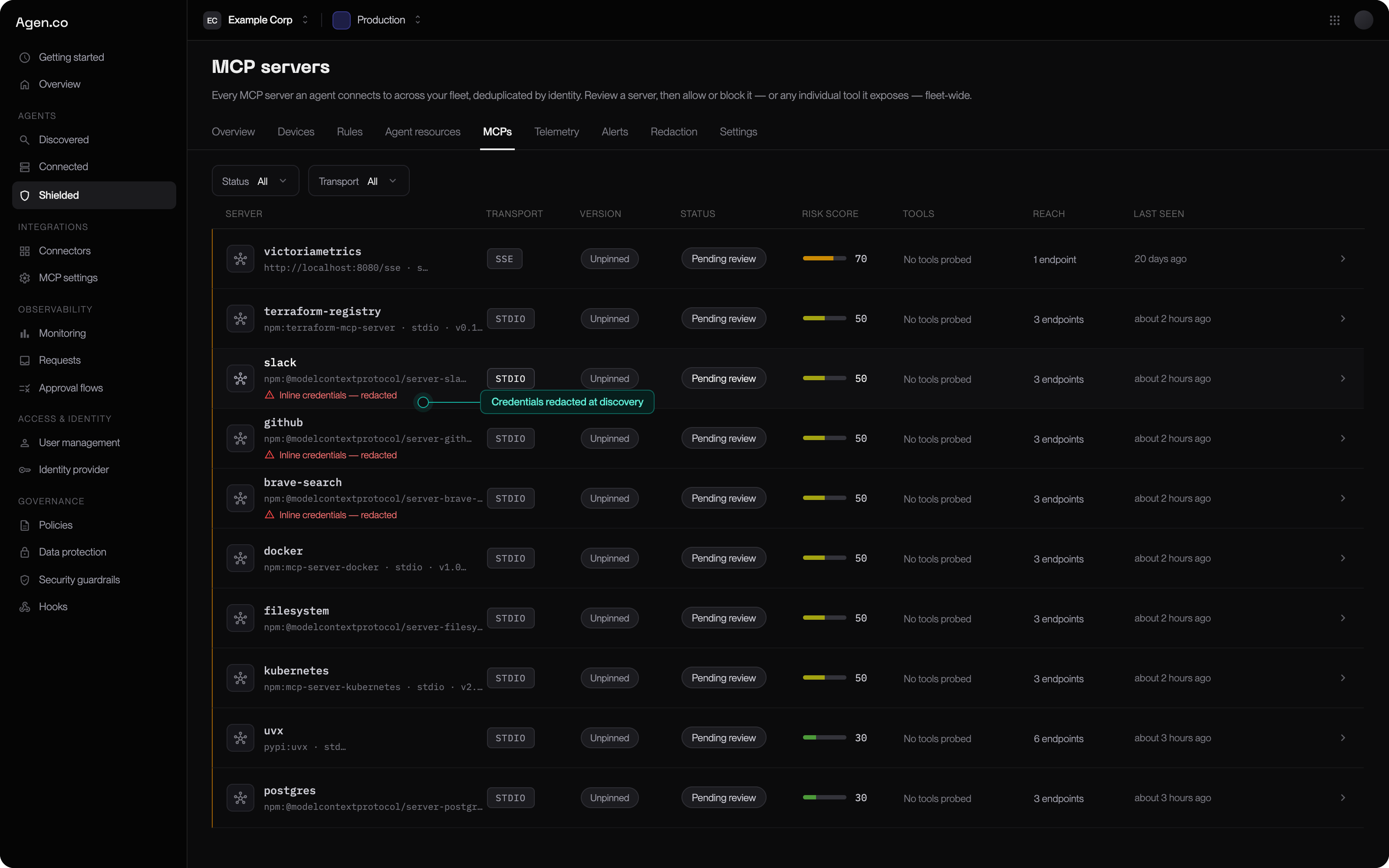1389x868 pixels.
Task: Click the Hooks webhook icon
Action: 25,607
